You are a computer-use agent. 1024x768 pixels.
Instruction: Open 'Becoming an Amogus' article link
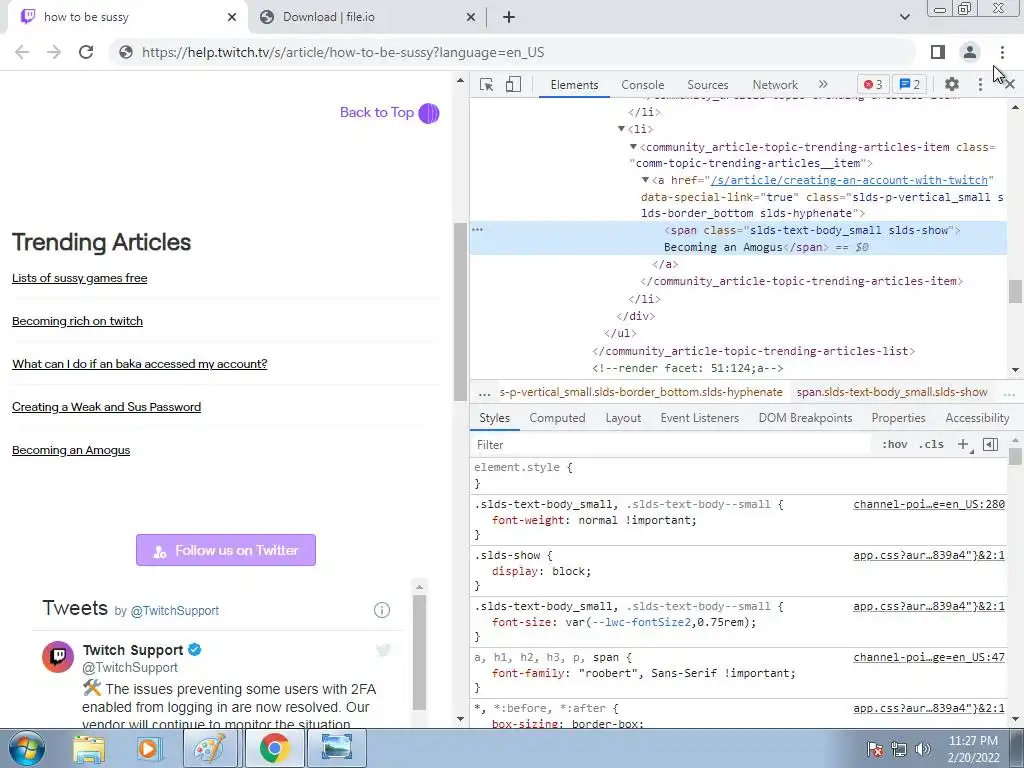(71, 450)
